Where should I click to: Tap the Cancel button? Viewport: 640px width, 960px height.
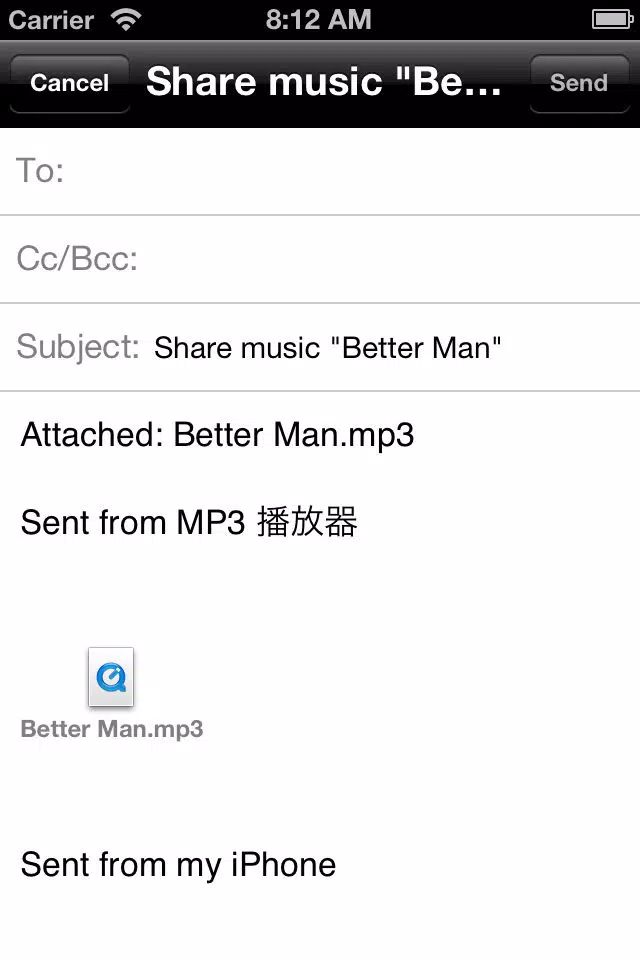(70, 83)
